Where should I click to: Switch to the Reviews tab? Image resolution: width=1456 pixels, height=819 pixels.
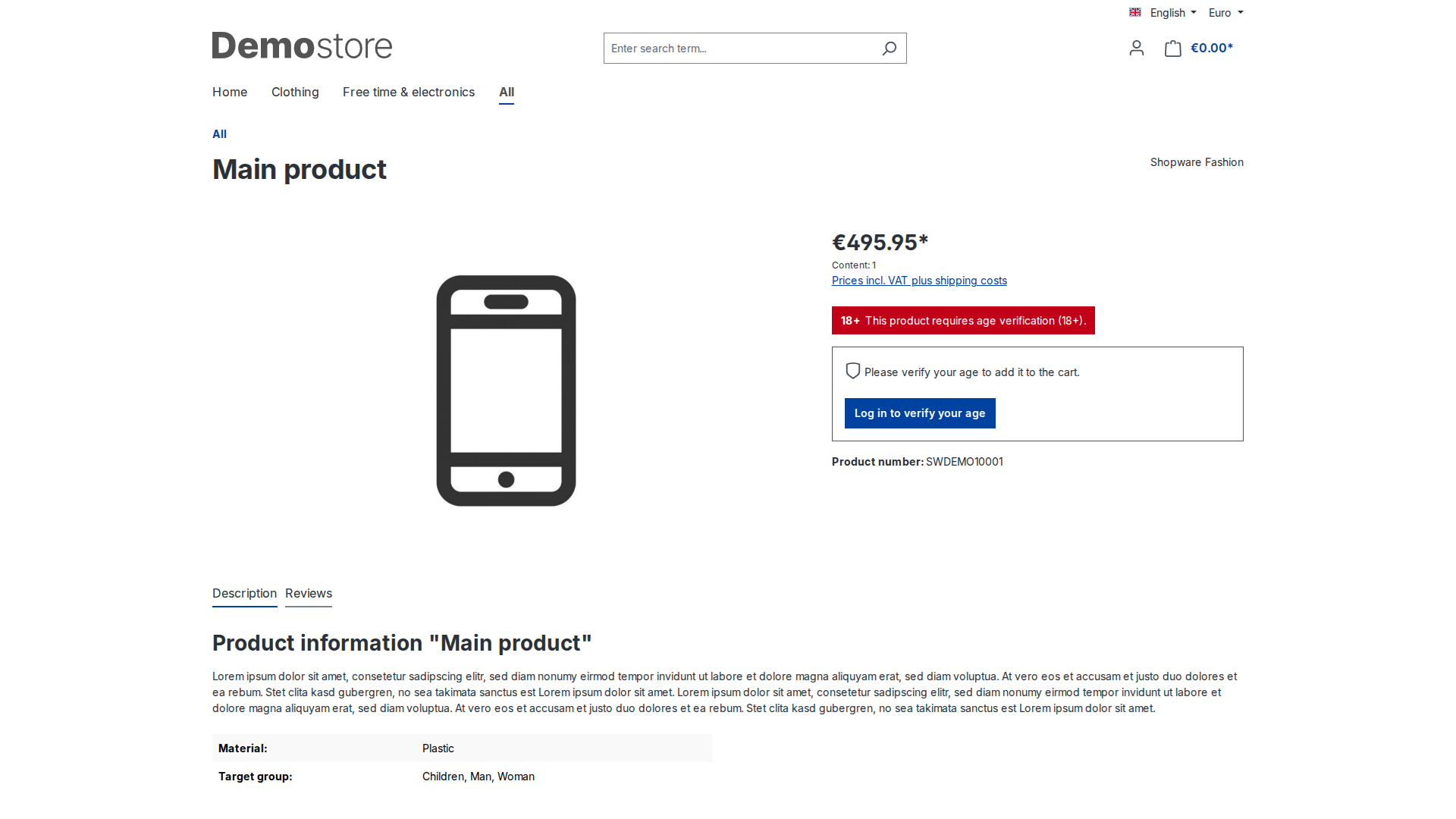pos(309,594)
